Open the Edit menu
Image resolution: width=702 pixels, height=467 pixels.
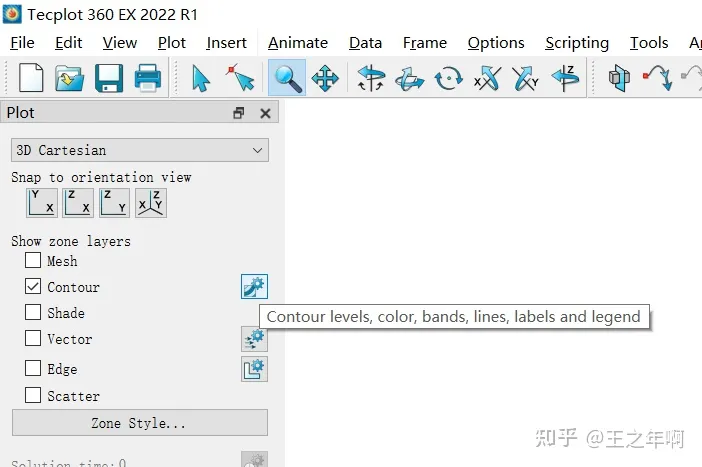(68, 43)
